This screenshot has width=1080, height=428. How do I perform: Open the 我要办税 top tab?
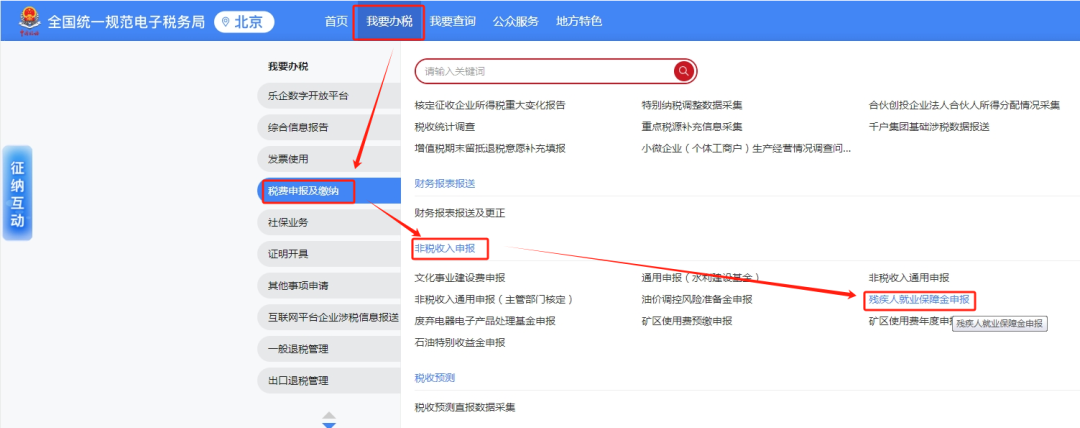pos(388,21)
